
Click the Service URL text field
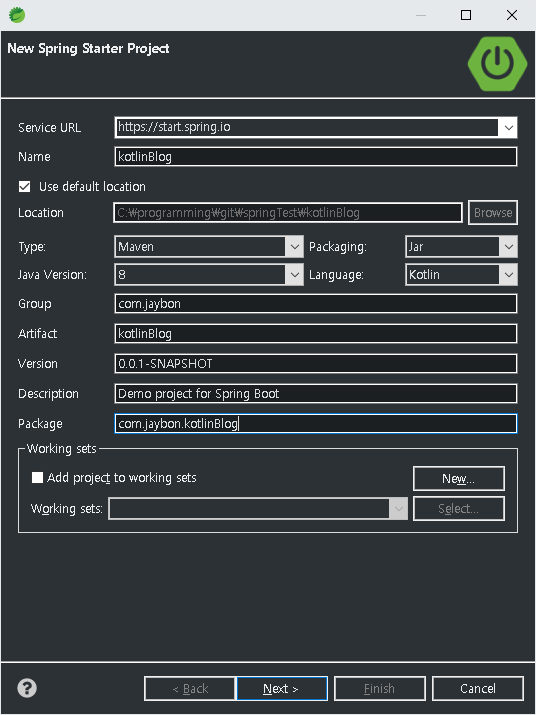307,127
